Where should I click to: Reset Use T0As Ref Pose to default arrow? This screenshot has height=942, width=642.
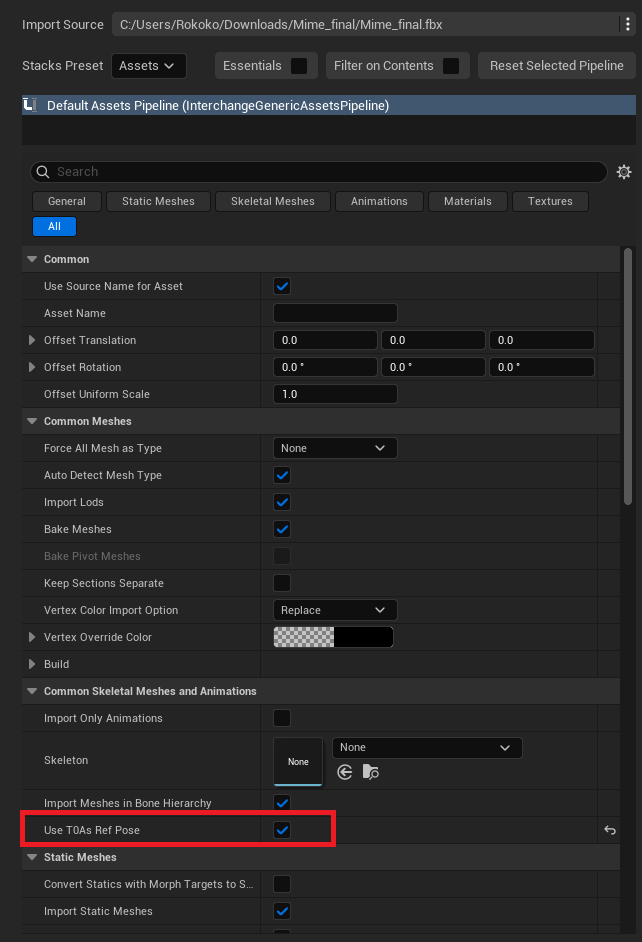[610, 830]
